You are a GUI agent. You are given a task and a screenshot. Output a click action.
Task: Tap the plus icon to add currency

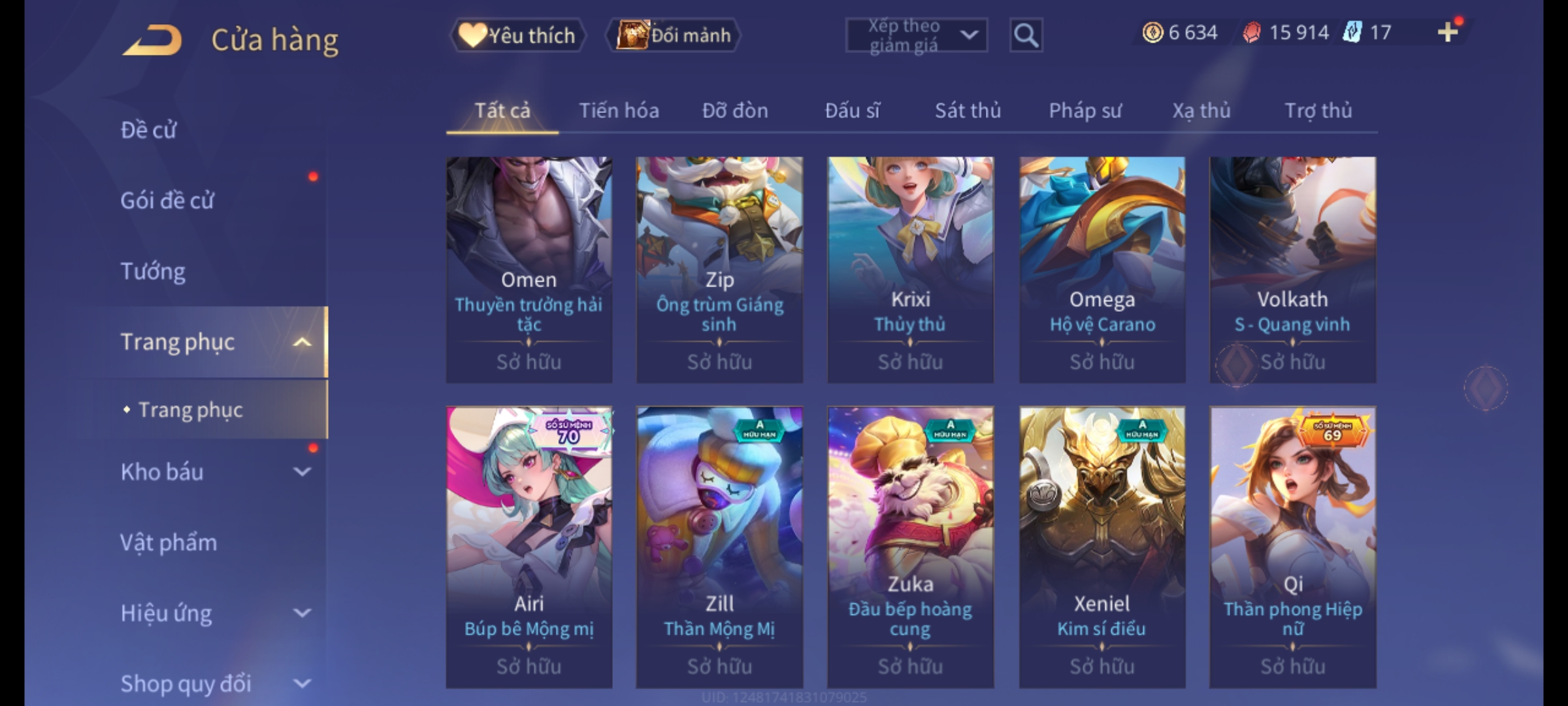1448,32
